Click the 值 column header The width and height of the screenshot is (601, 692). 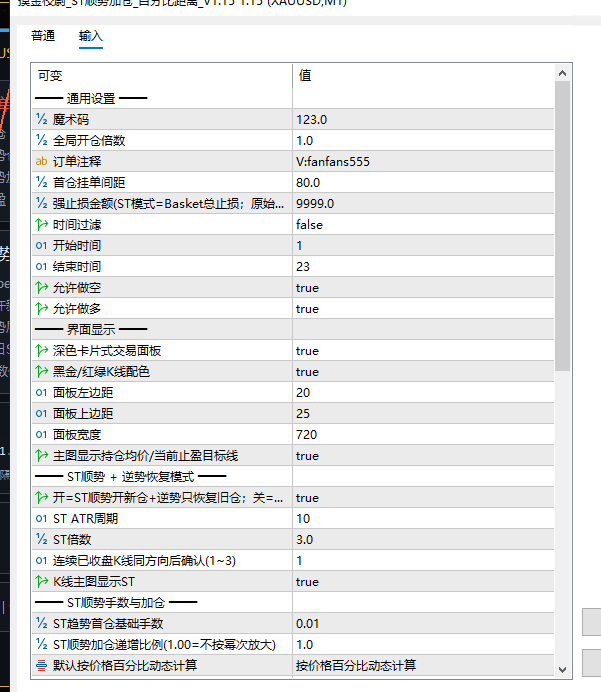click(x=305, y=75)
